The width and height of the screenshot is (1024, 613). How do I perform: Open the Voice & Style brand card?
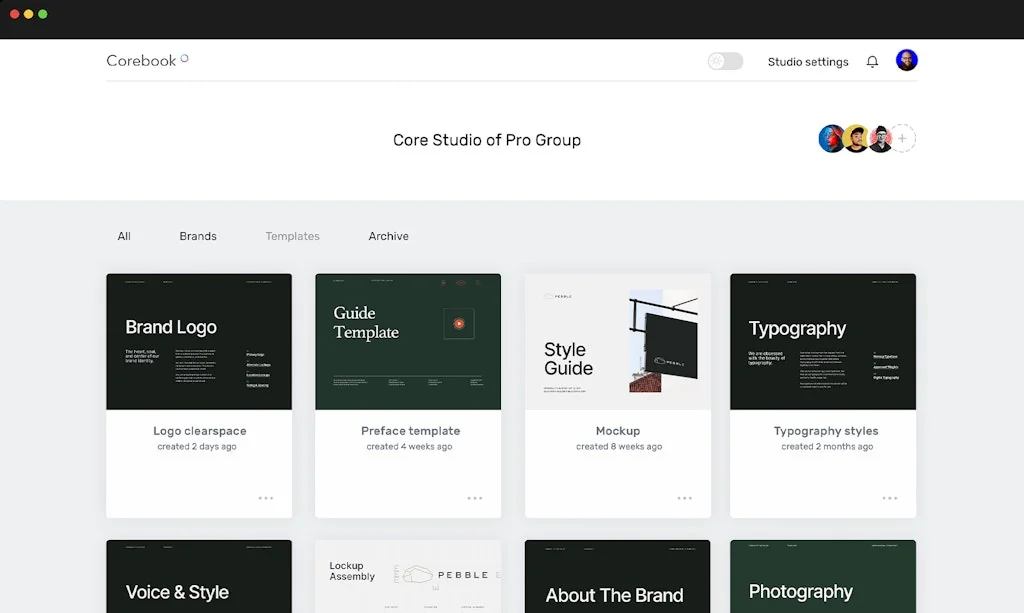tap(199, 576)
